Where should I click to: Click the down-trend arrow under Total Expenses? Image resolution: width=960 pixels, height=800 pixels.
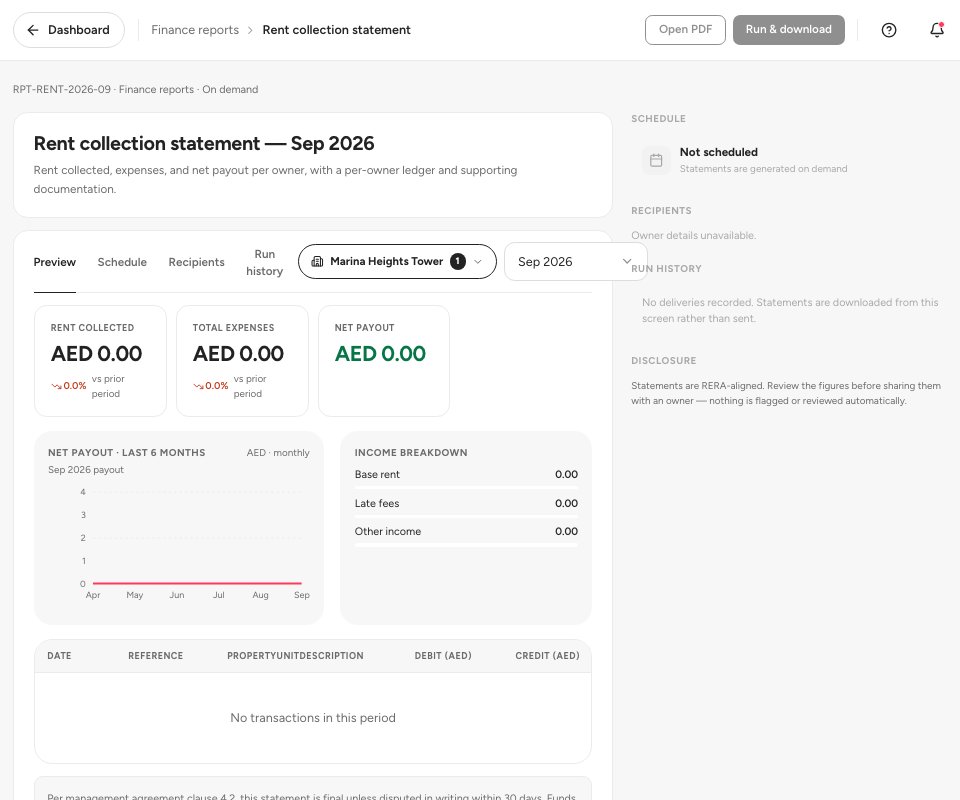pyautogui.click(x=198, y=386)
